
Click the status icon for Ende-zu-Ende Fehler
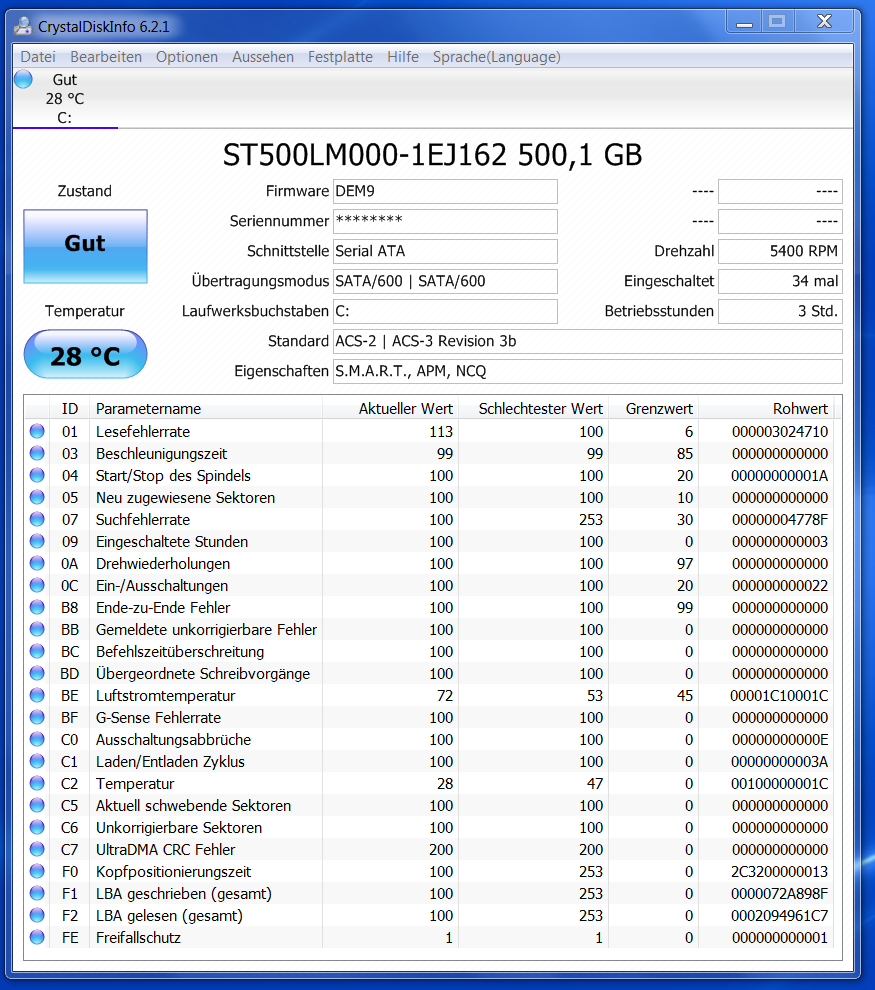[37, 607]
